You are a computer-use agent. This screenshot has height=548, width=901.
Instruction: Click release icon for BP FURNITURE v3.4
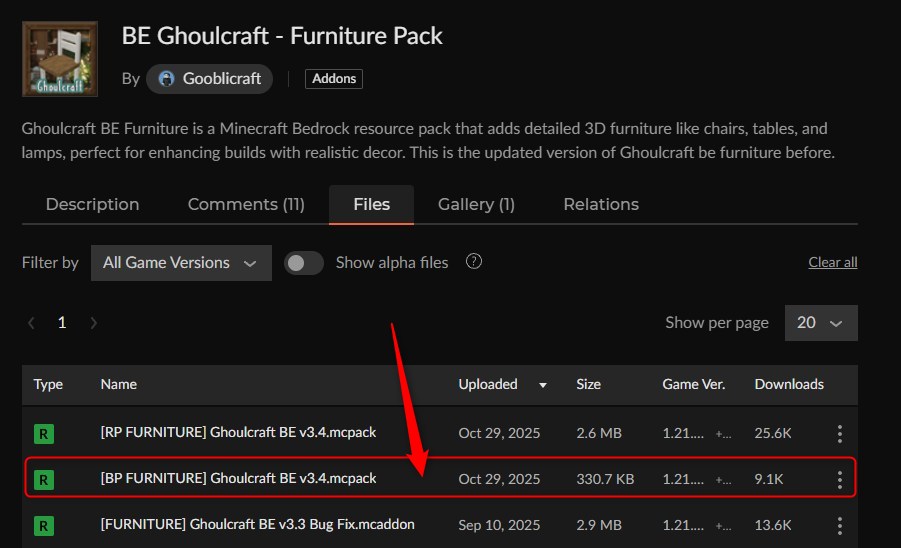point(44,480)
